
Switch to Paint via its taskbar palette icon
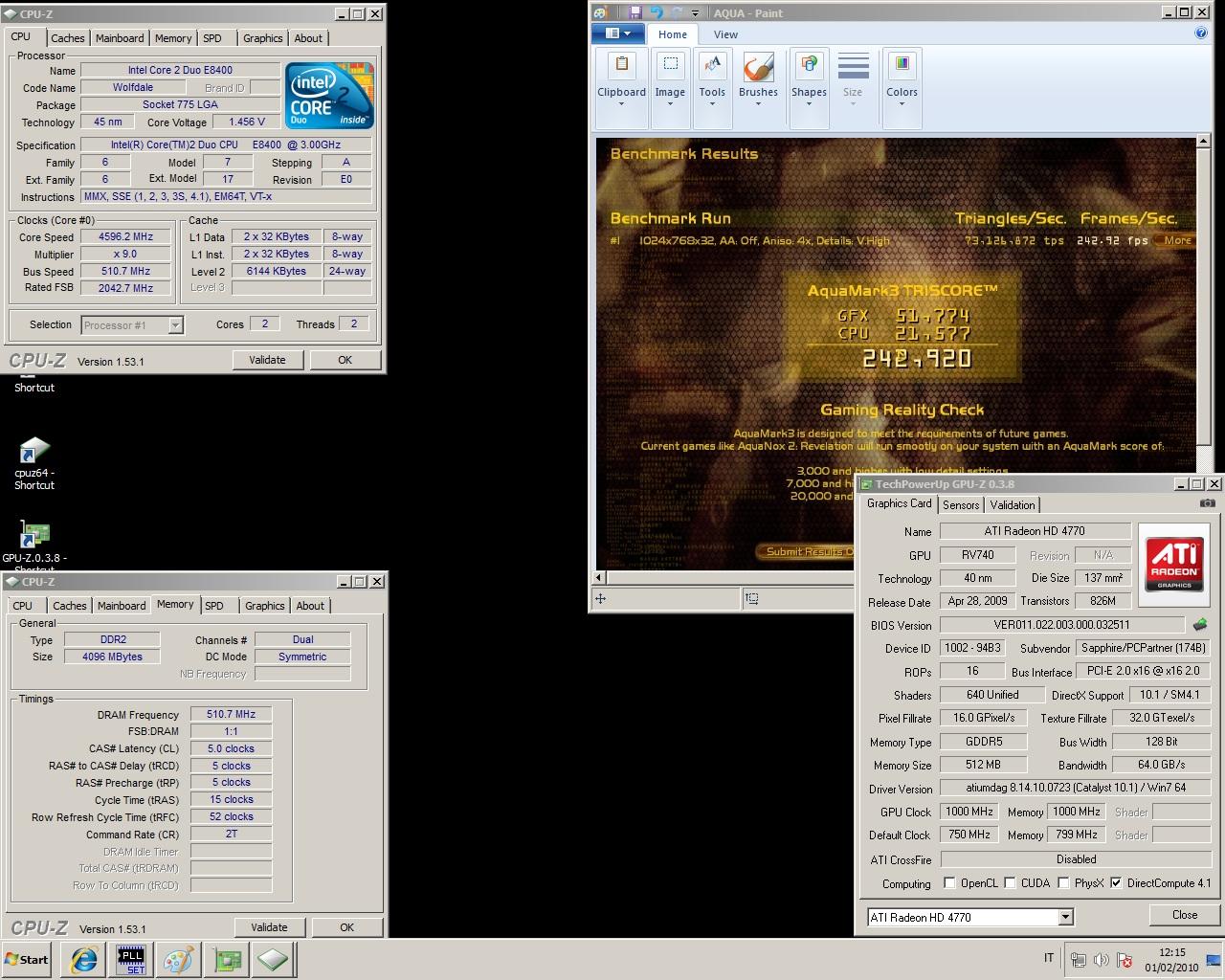tap(178, 959)
